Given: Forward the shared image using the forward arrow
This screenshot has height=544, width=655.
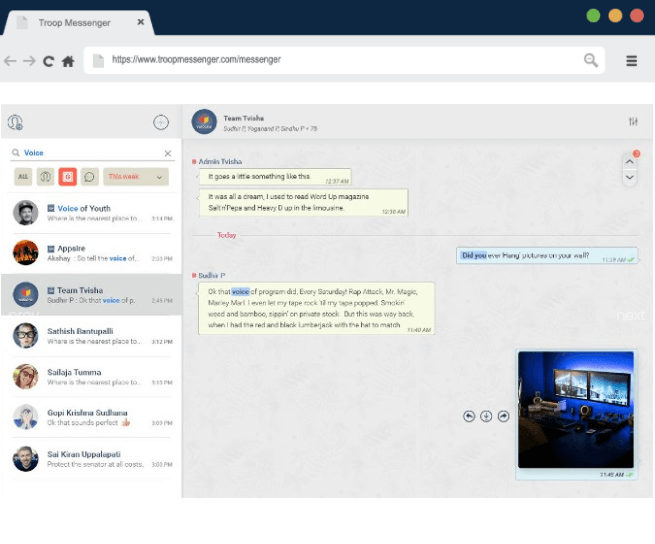Looking at the screenshot, I should [x=503, y=416].
